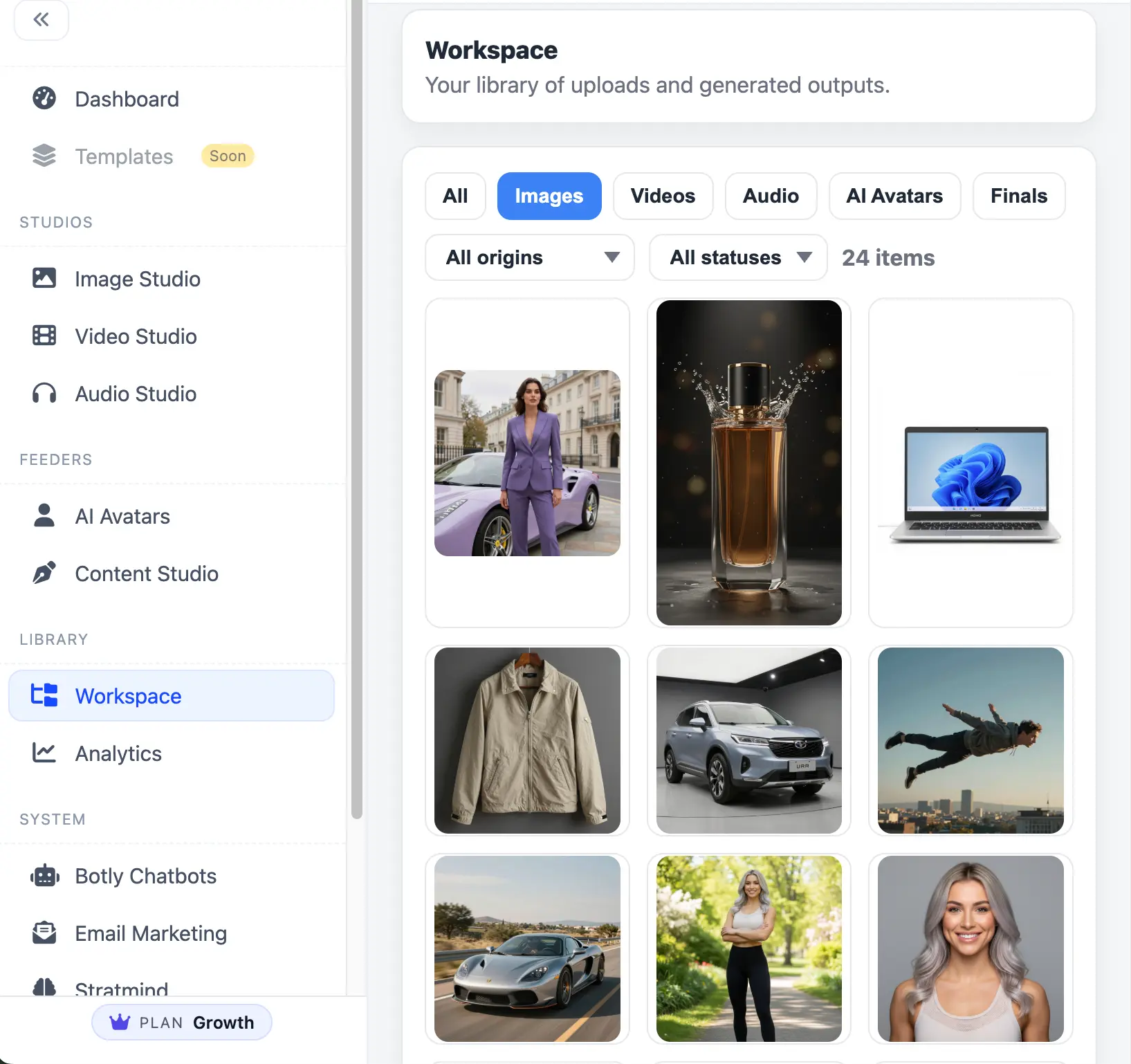Collapse the sidebar with the double-chevron icon
The height and width of the screenshot is (1064, 1131).
42,20
